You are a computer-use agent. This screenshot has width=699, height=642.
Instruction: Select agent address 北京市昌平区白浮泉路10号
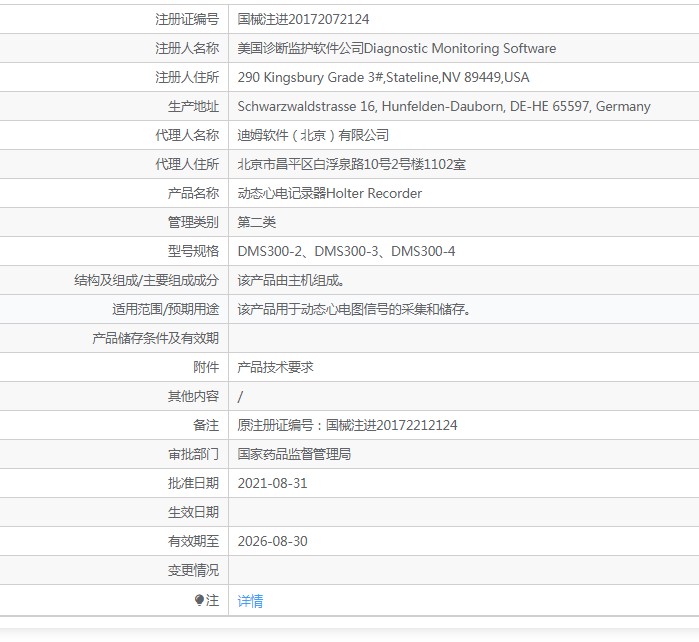tap(314, 164)
